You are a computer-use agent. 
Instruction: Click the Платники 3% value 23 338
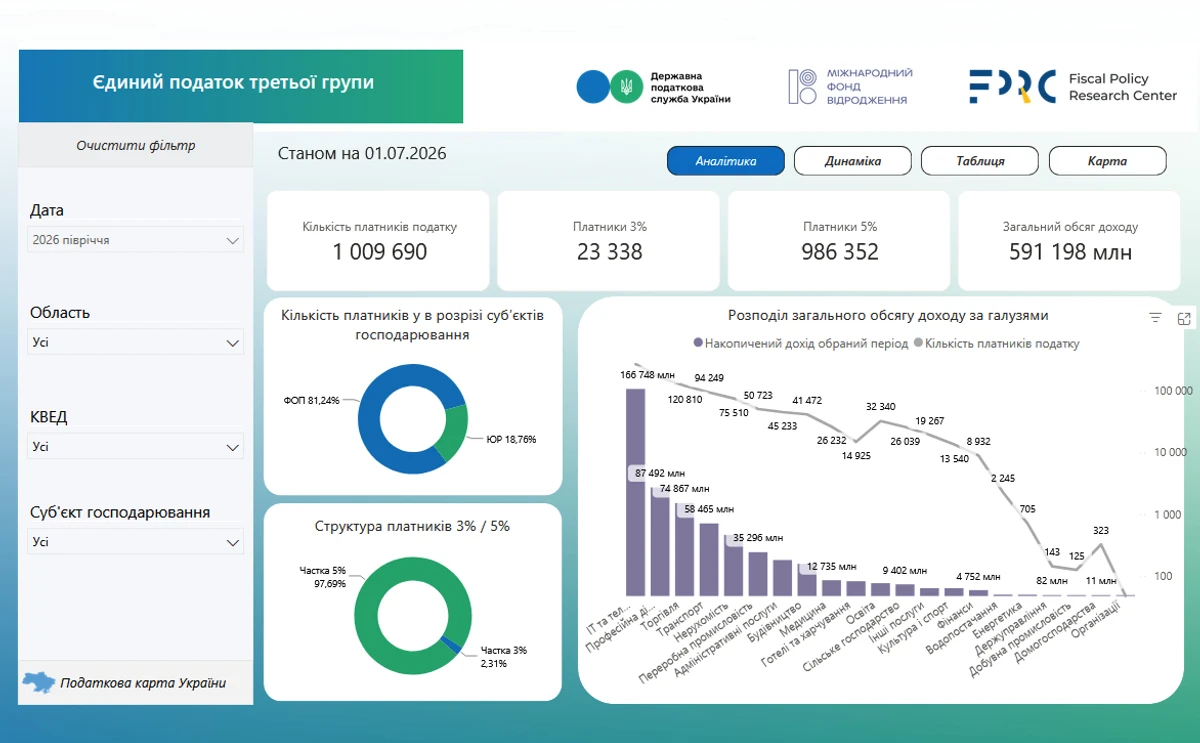click(609, 252)
